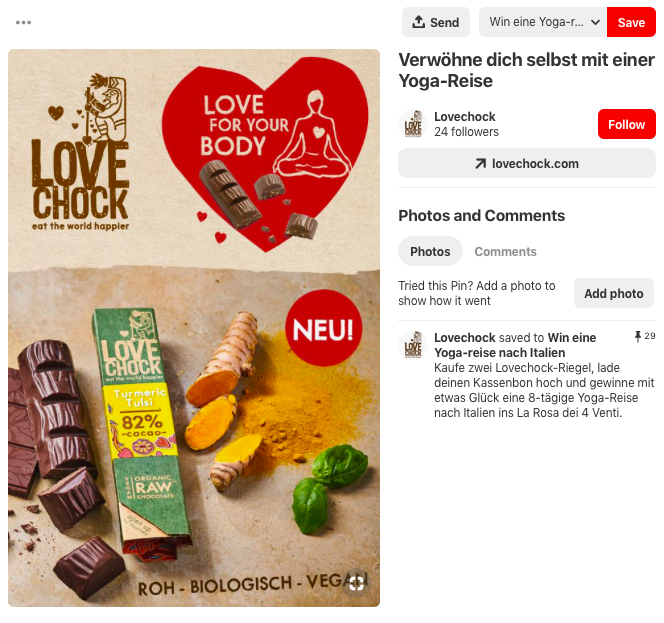Viewport: 664px width, 623px height.
Task: Click the Lovechock chocolate pin image
Action: pyautogui.click(x=194, y=328)
